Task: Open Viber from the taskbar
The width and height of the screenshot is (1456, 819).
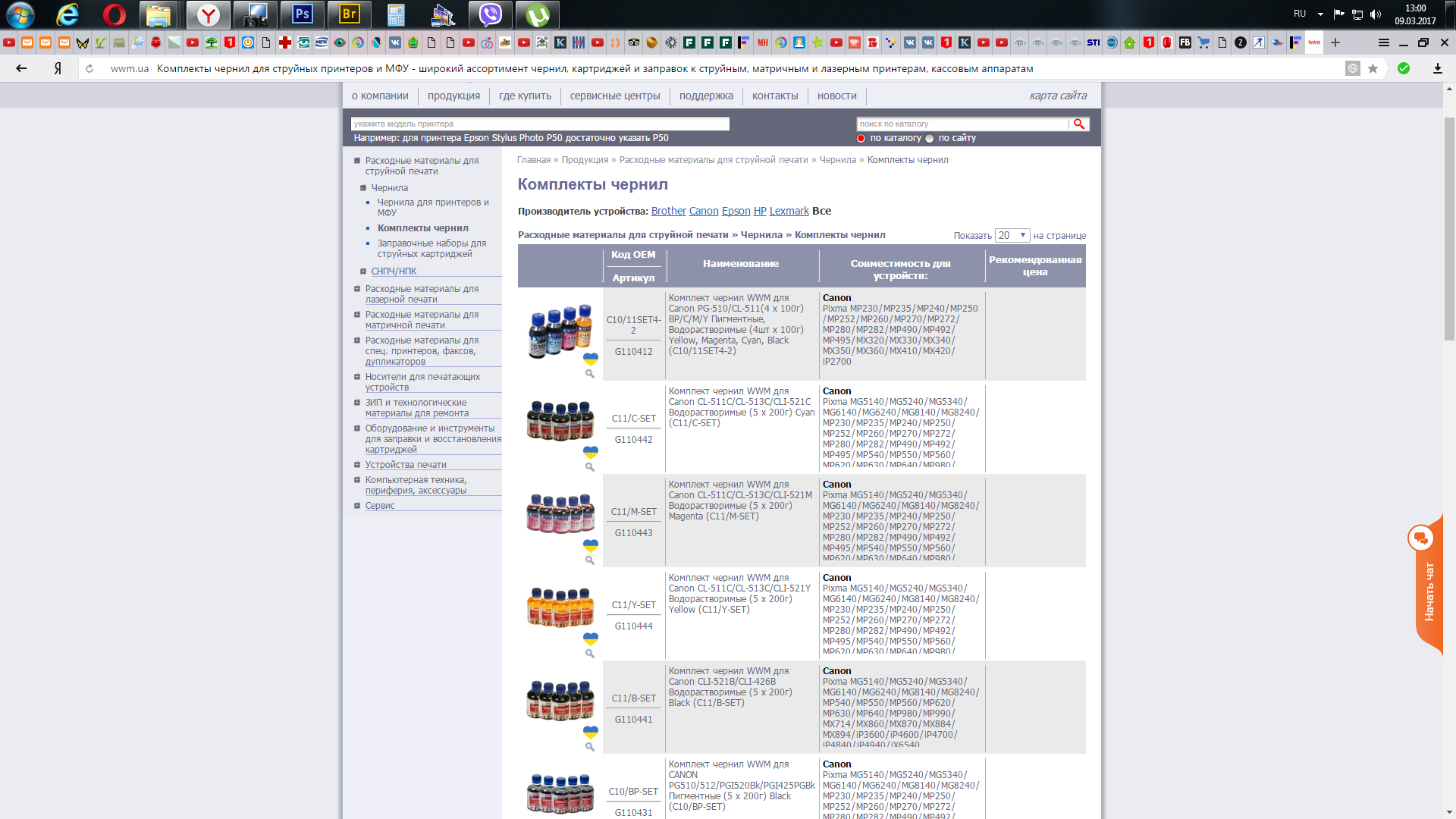Action: [491, 14]
